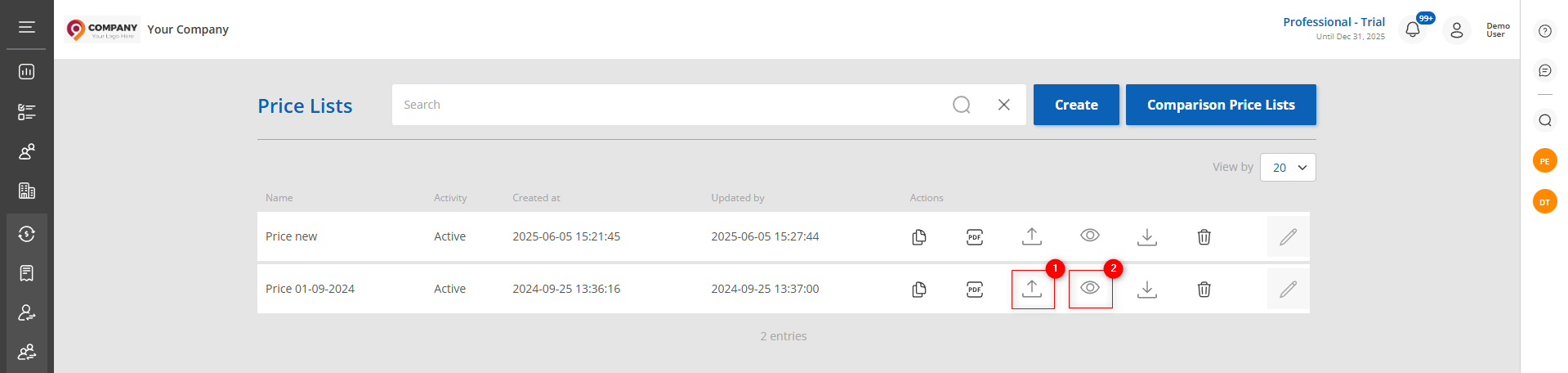Toggle eye visibility for Price new

1090,236
